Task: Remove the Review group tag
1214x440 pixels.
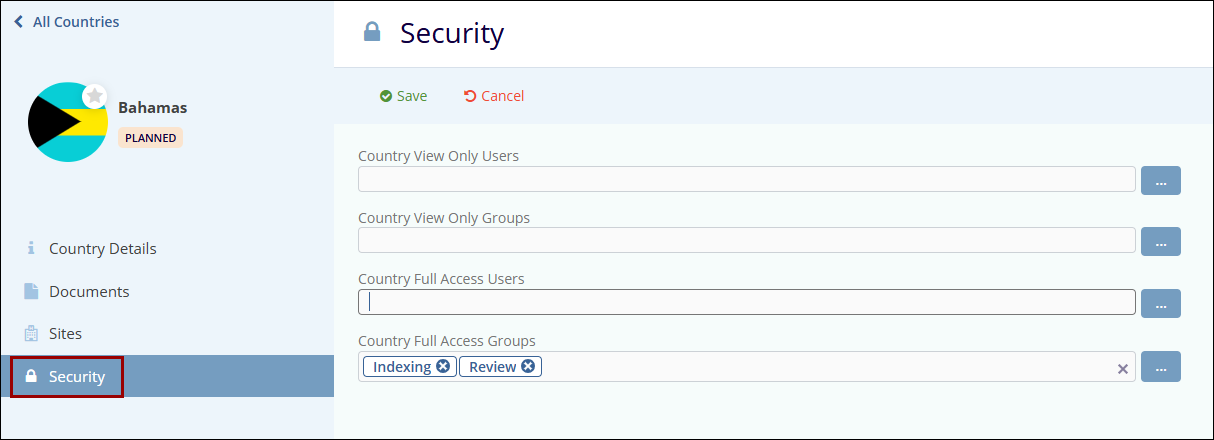Action: pyautogui.click(x=529, y=367)
